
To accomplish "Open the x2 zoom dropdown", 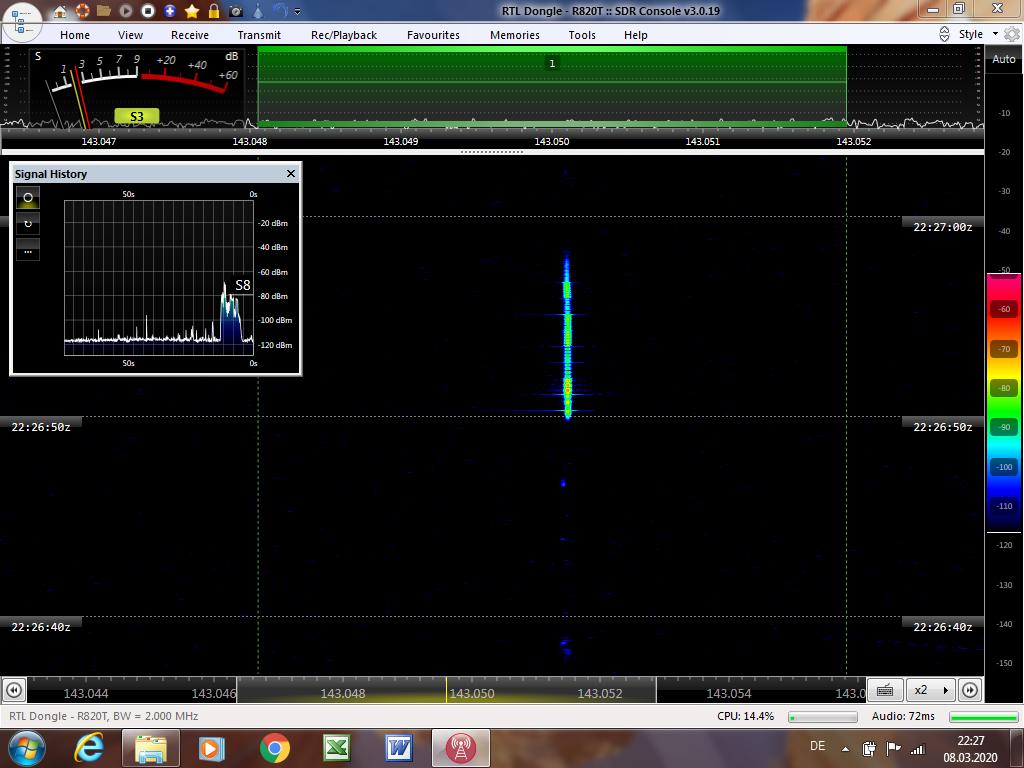I will click(931, 690).
